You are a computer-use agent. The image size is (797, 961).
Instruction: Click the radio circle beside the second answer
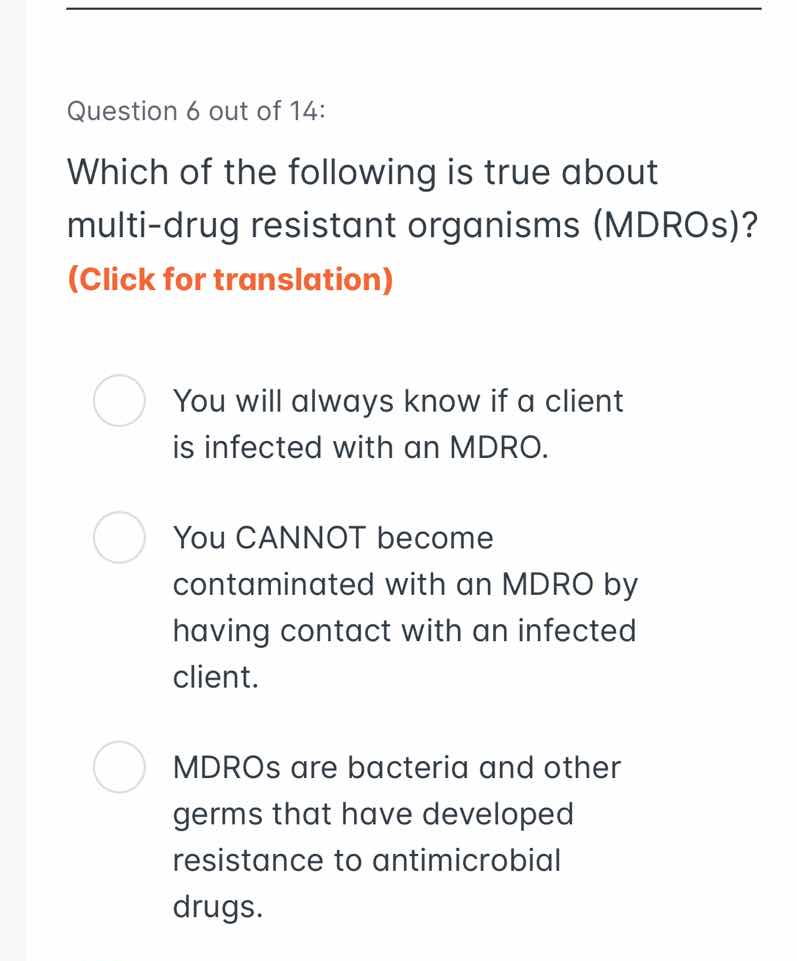point(118,538)
